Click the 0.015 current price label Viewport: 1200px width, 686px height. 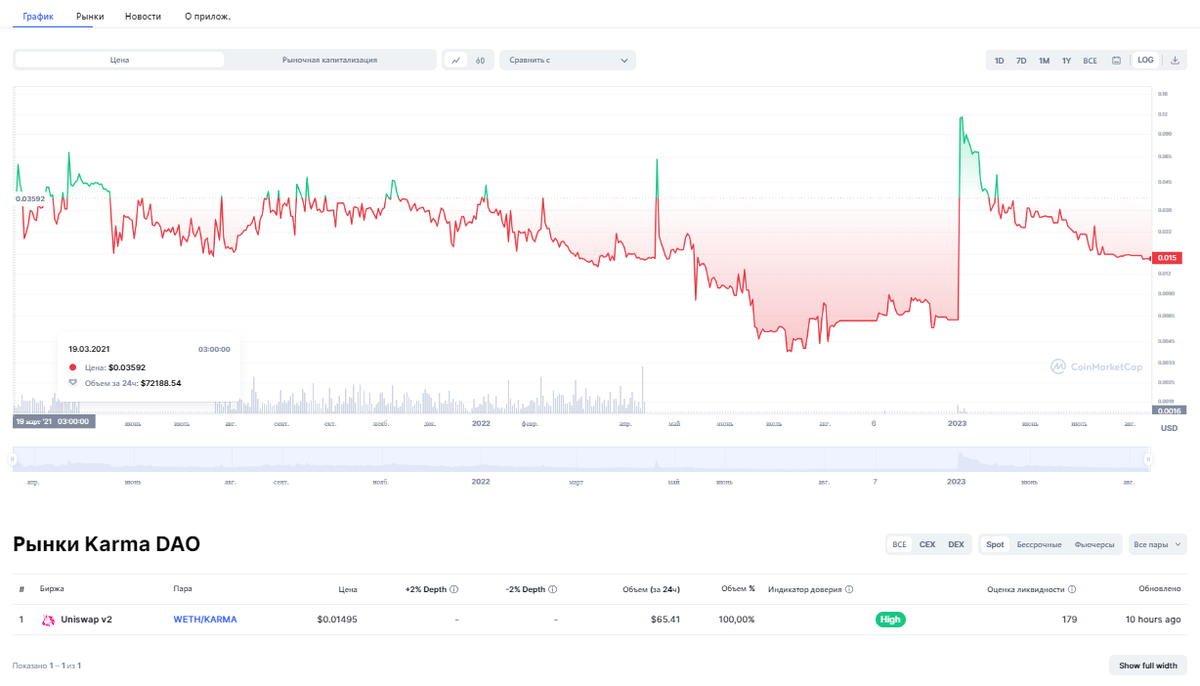[x=1166, y=259]
